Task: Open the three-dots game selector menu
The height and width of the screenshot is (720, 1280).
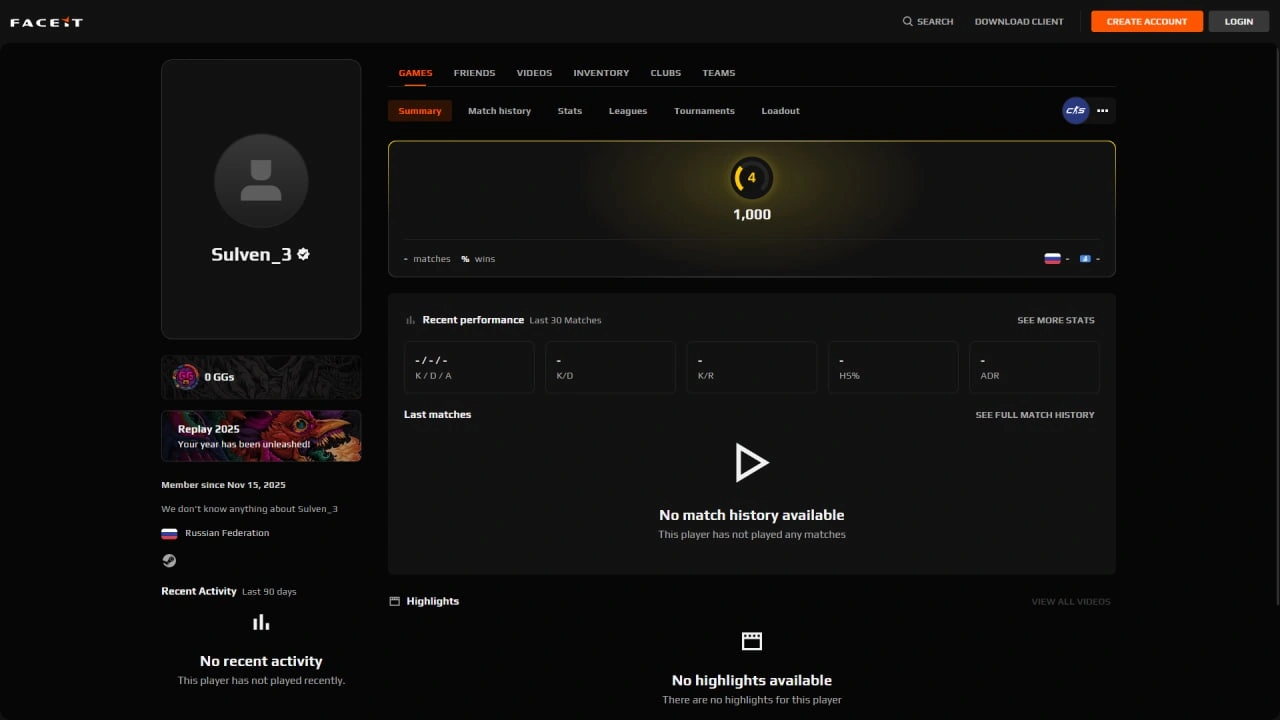Action: [x=1102, y=111]
